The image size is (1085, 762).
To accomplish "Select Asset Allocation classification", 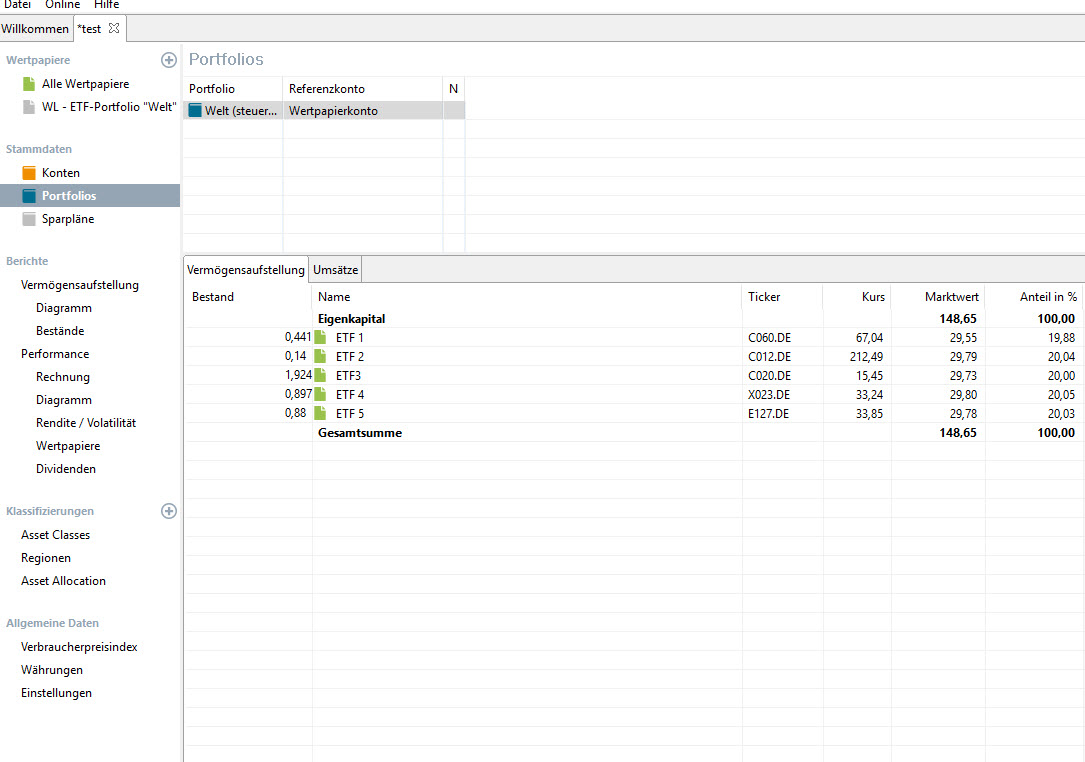I will click(63, 581).
